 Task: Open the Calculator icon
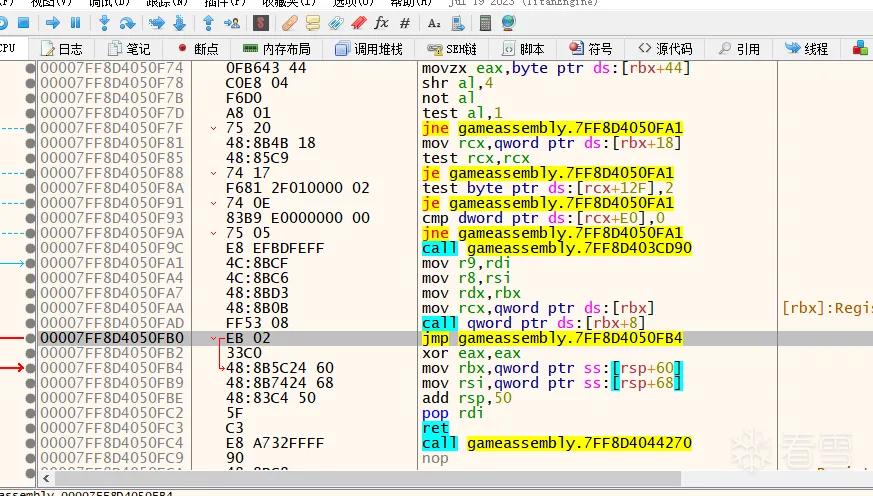[x=485, y=23]
